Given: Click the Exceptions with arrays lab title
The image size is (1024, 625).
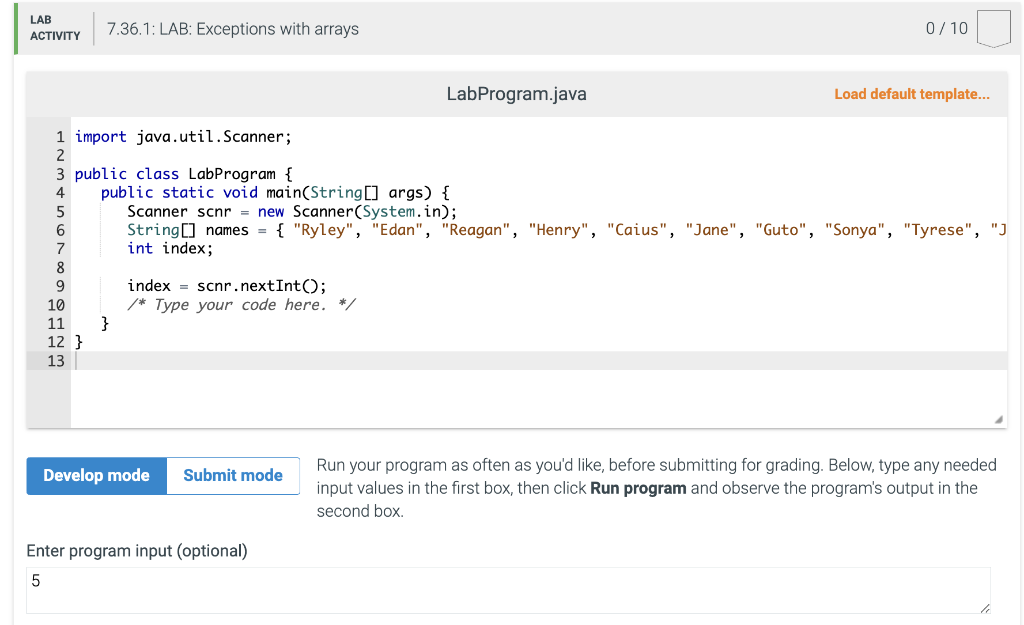Looking at the screenshot, I should [x=233, y=29].
